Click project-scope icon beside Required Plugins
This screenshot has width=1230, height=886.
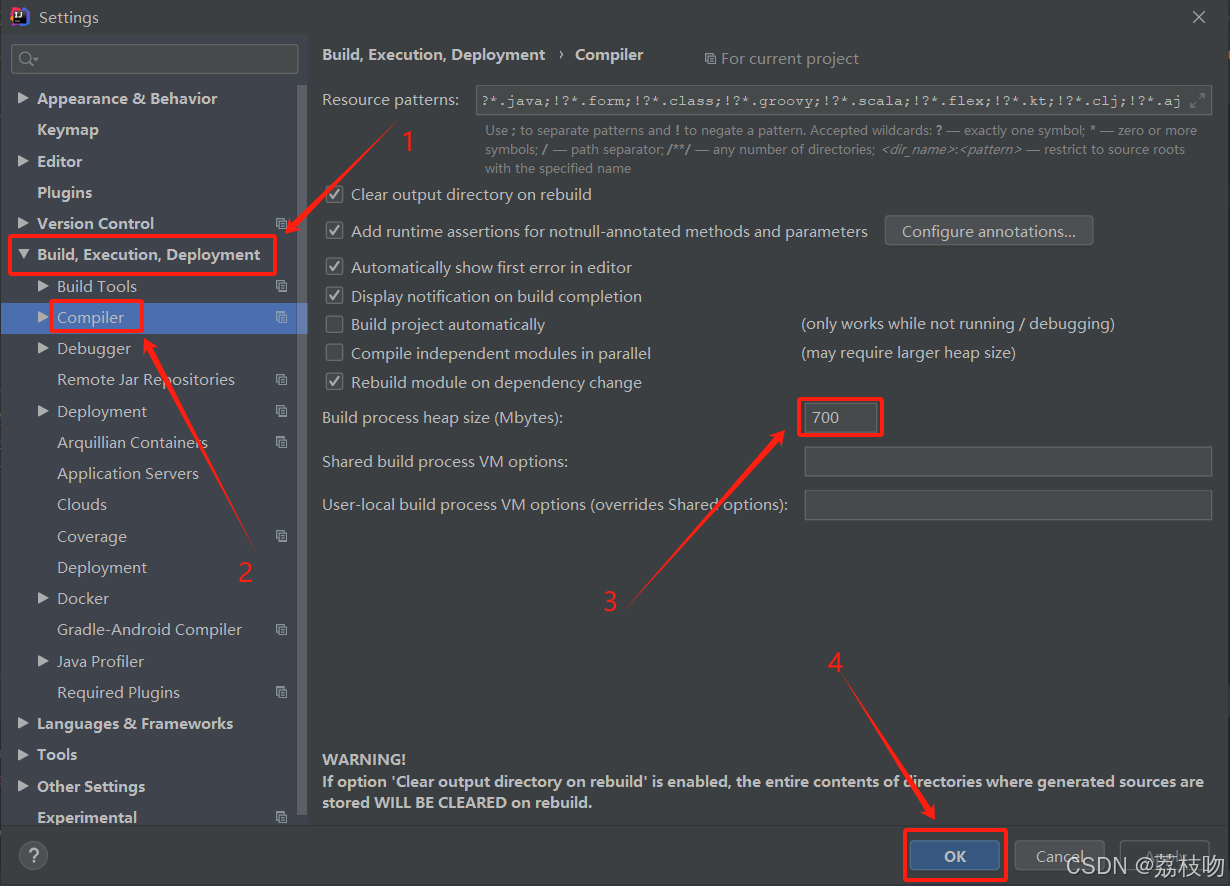click(281, 692)
